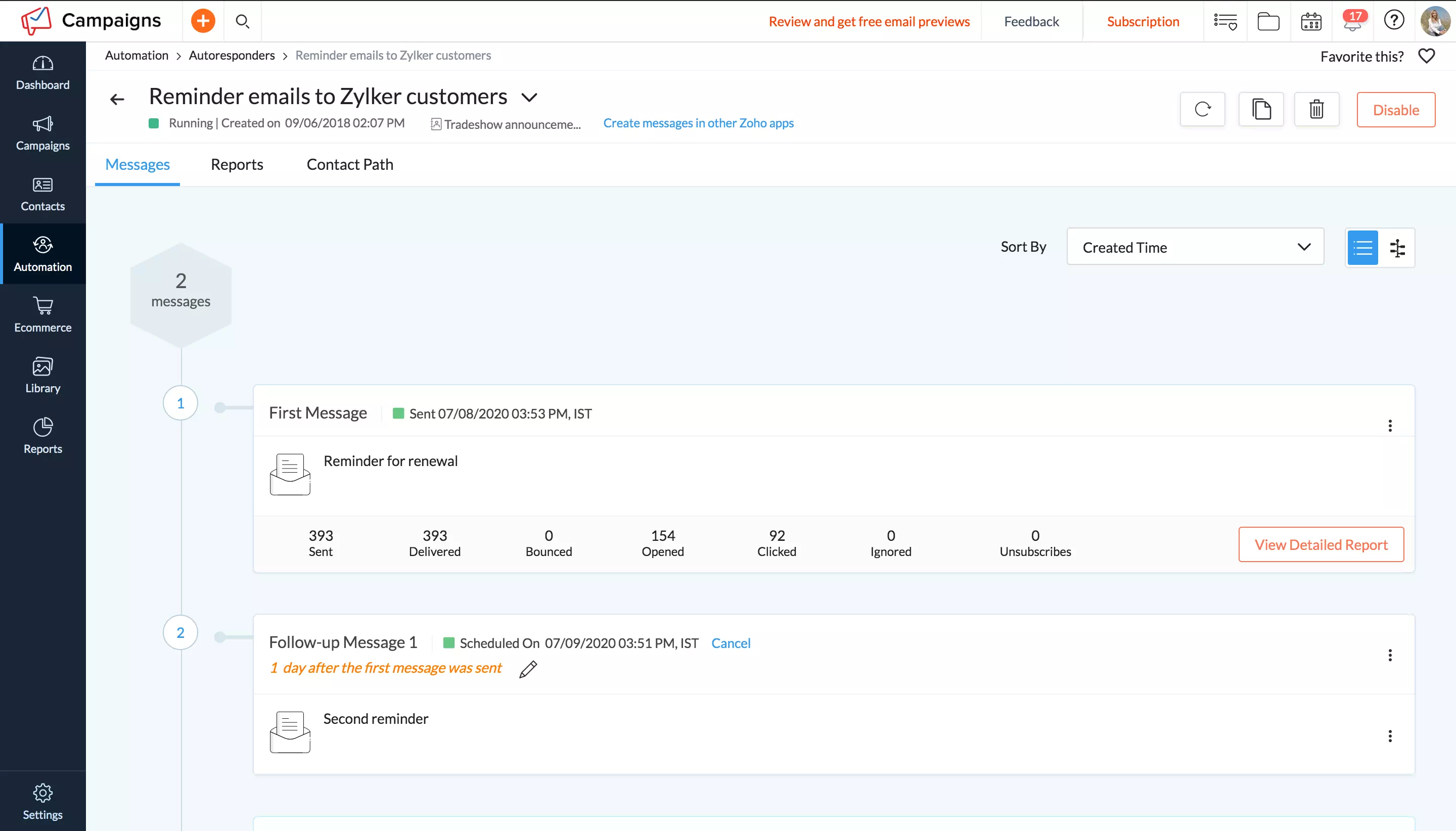Click the 0 Unsubscribes statistic

[x=1035, y=543]
